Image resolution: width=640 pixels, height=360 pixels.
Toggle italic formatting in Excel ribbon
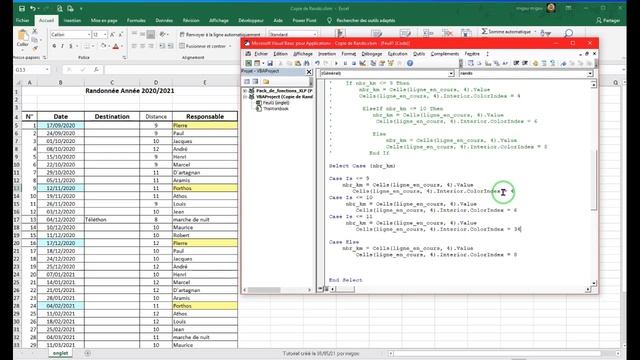pos(62,46)
